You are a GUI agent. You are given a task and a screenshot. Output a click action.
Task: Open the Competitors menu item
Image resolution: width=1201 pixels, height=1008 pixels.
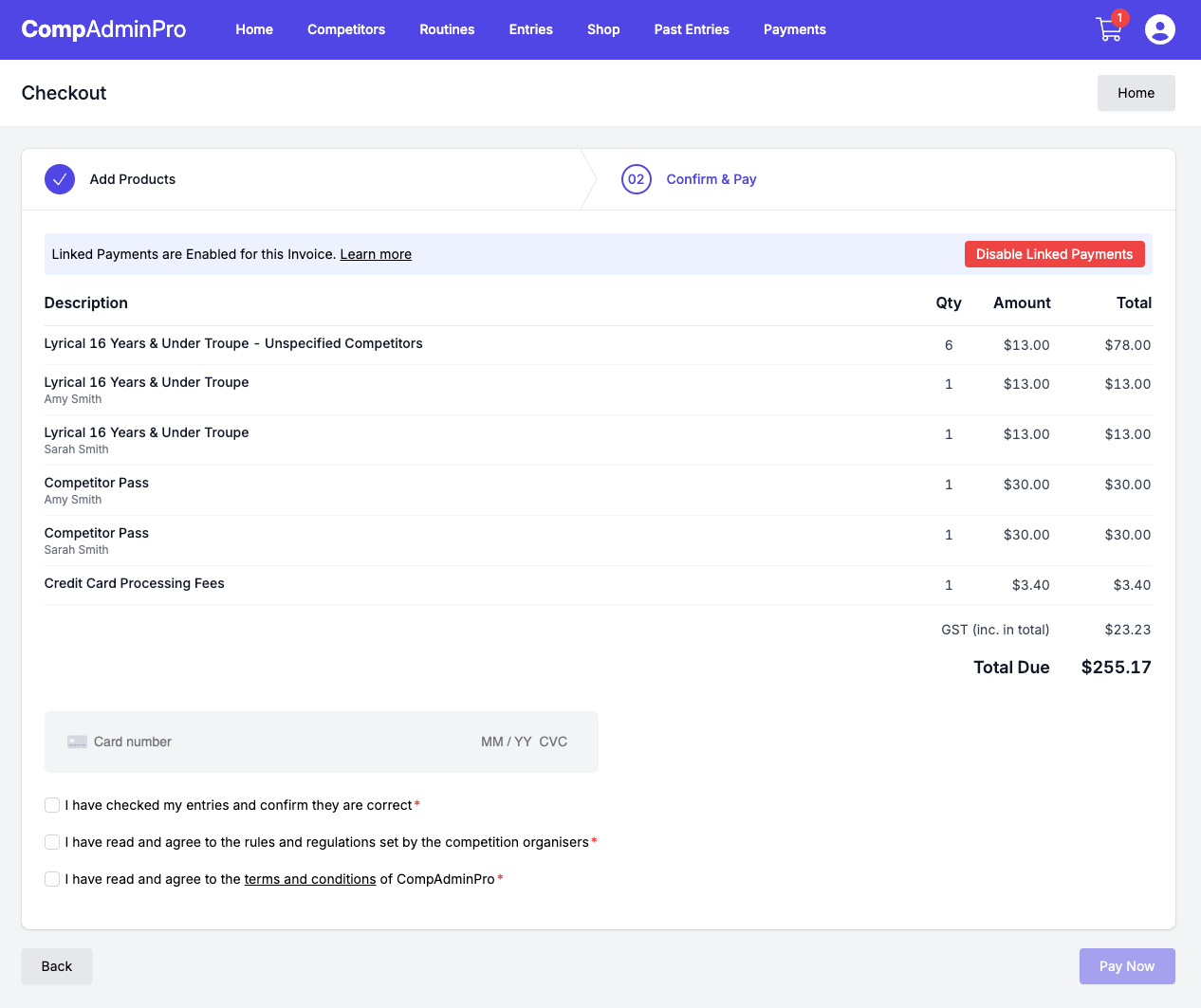click(346, 29)
